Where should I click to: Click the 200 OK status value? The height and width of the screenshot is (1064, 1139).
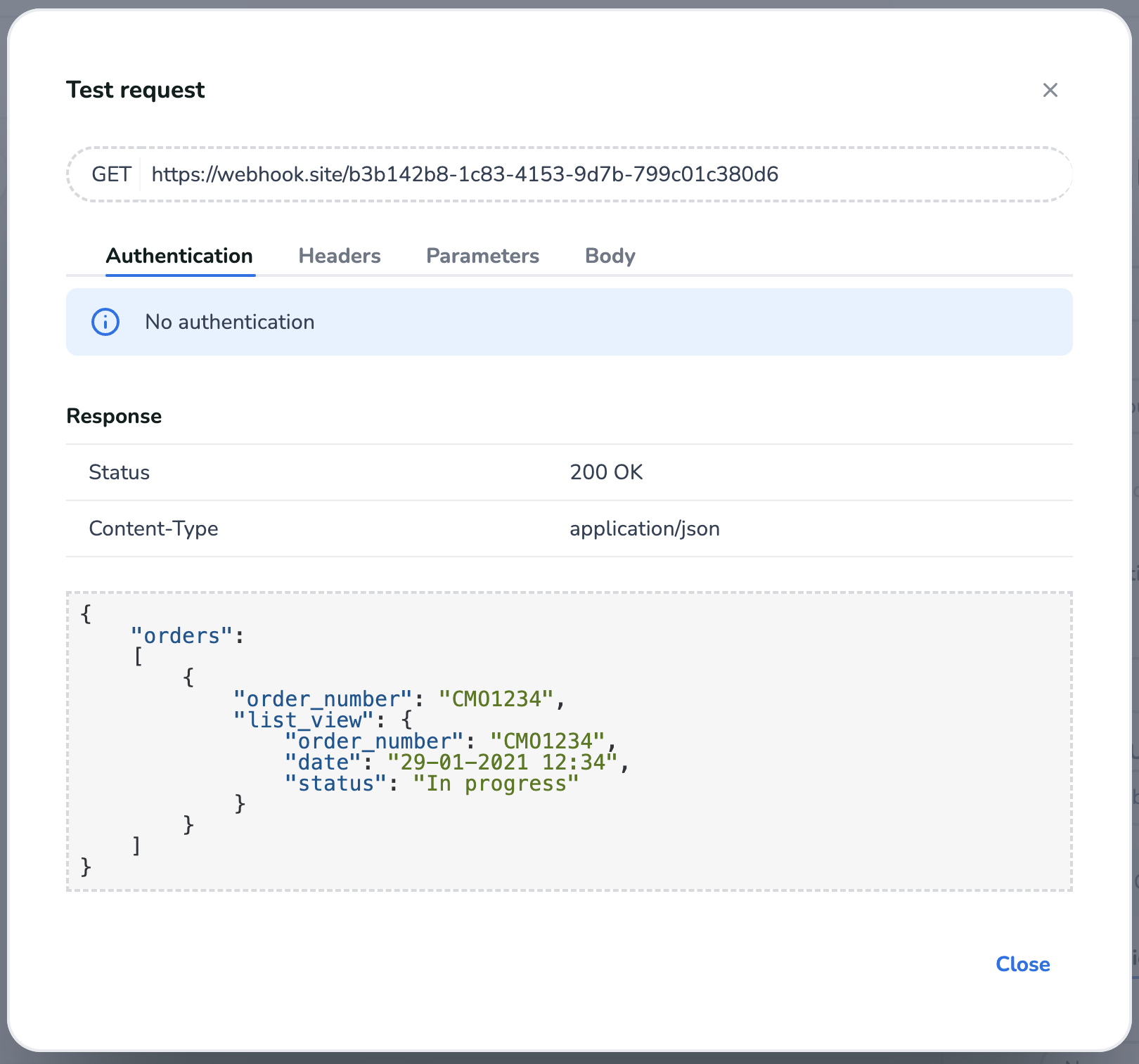[x=606, y=472]
